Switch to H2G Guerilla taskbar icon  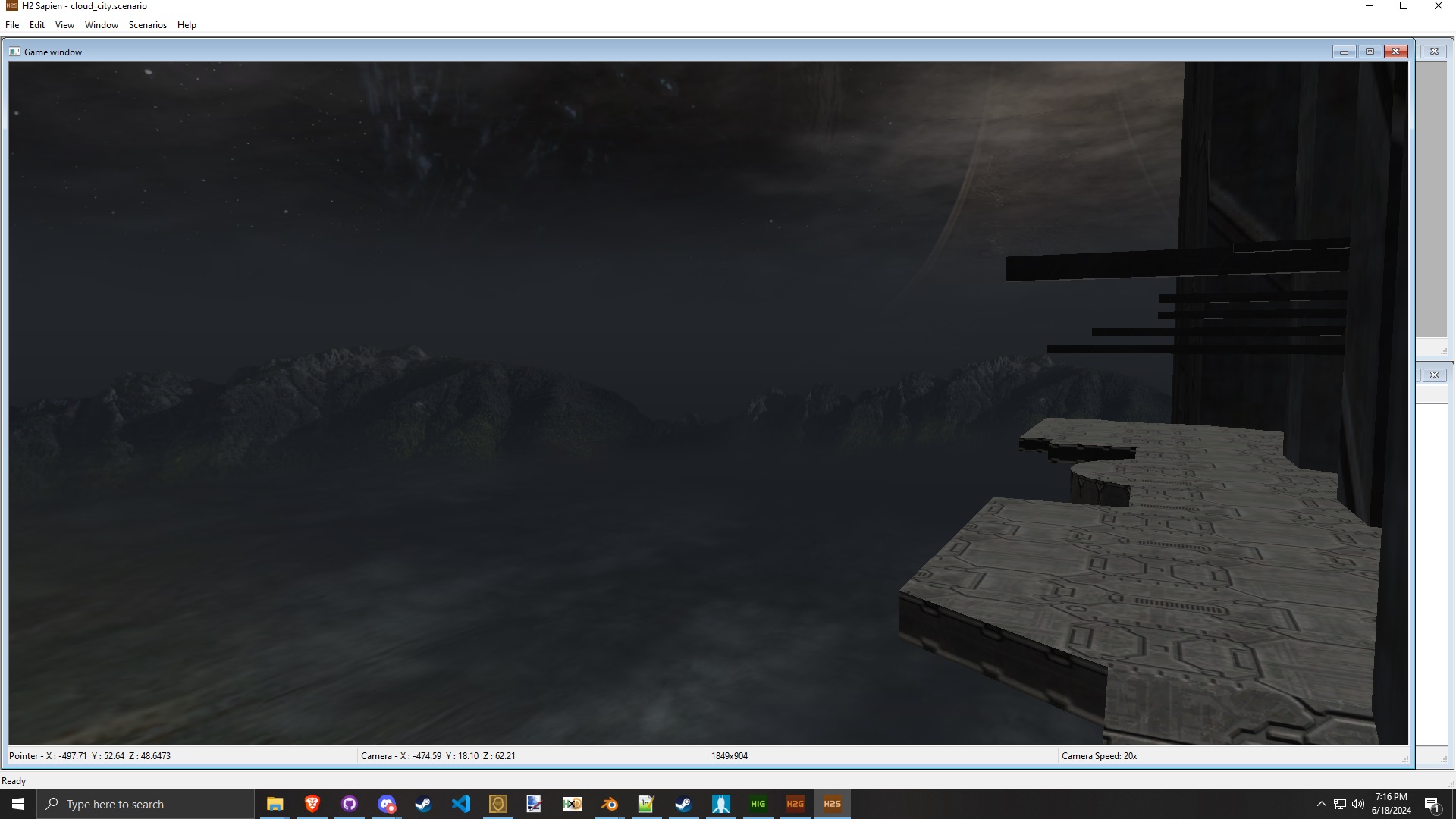[x=795, y=804]
